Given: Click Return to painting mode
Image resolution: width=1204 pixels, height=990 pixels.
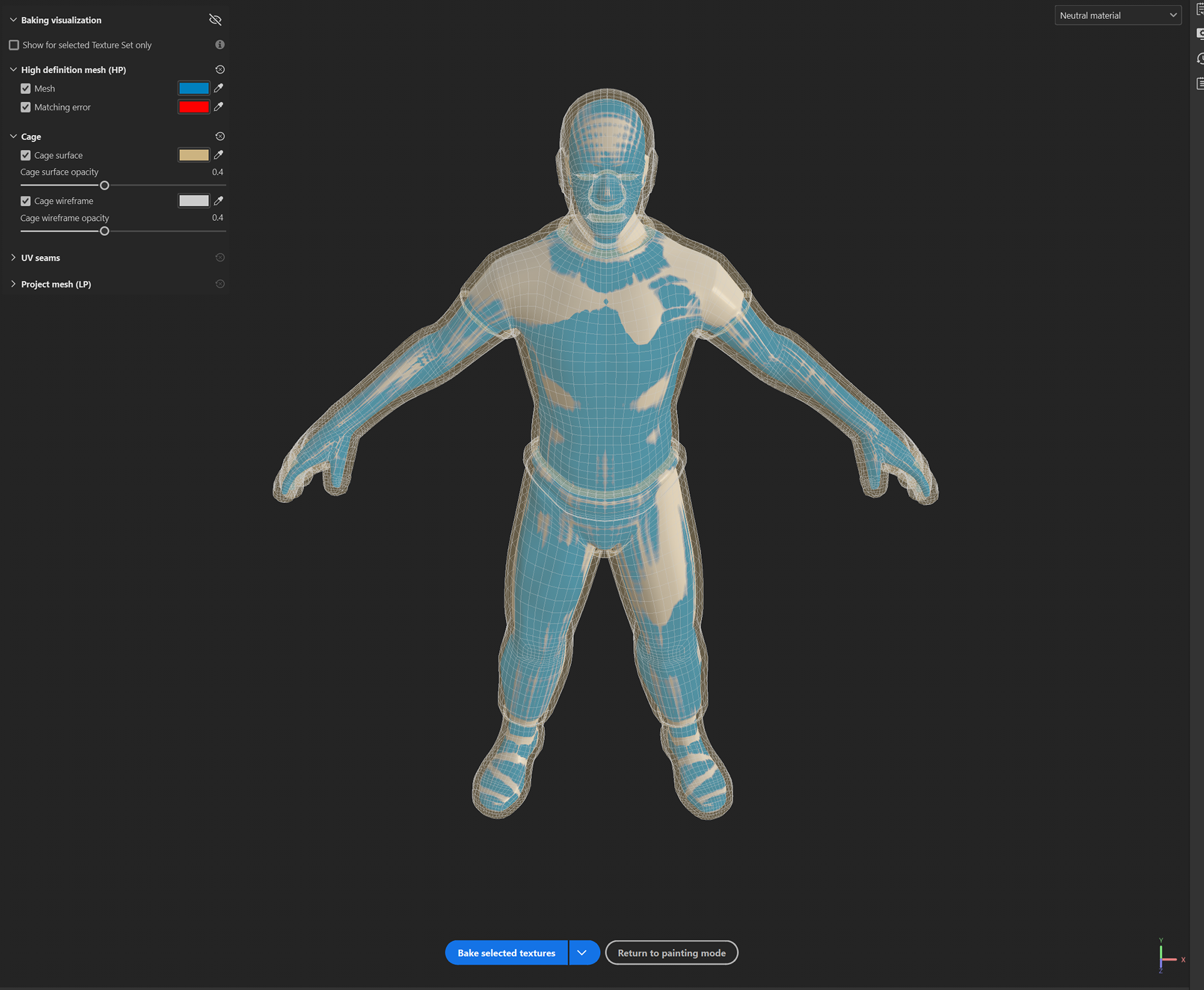Looking at the screenshot, I should pyautogui.click(x=671, y=952).
